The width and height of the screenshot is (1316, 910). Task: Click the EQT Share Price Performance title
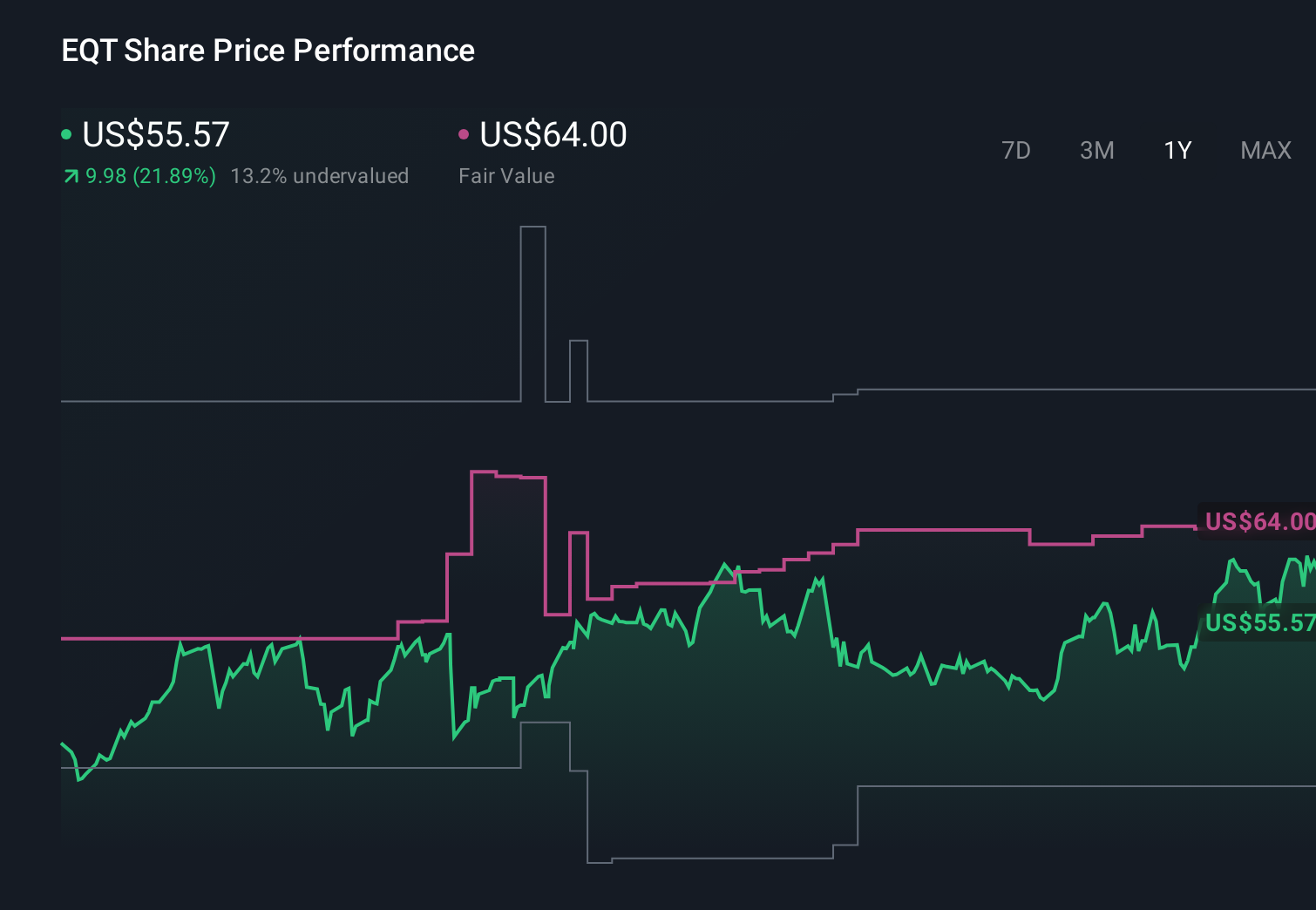(268, 50)
